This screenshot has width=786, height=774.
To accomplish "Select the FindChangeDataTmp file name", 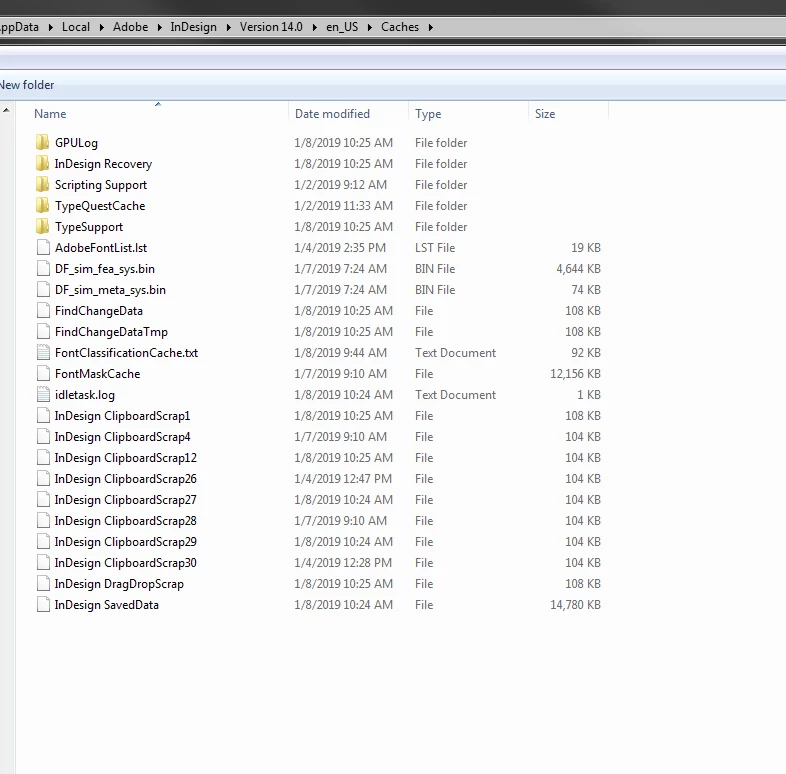I will click(111, 332).
